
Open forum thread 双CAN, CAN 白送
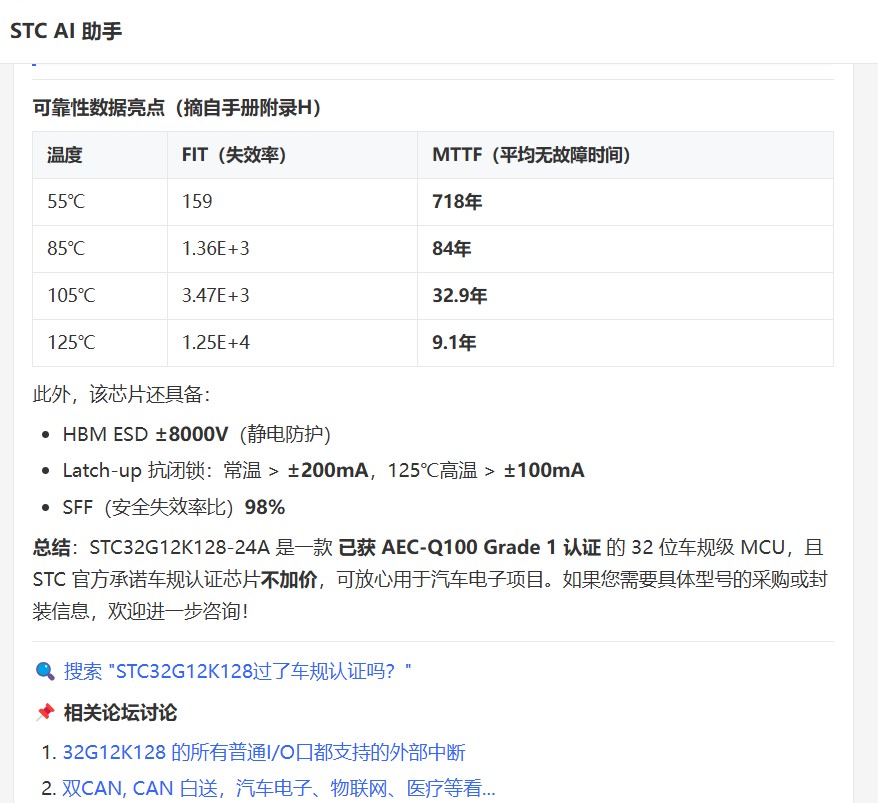(278, 788)
